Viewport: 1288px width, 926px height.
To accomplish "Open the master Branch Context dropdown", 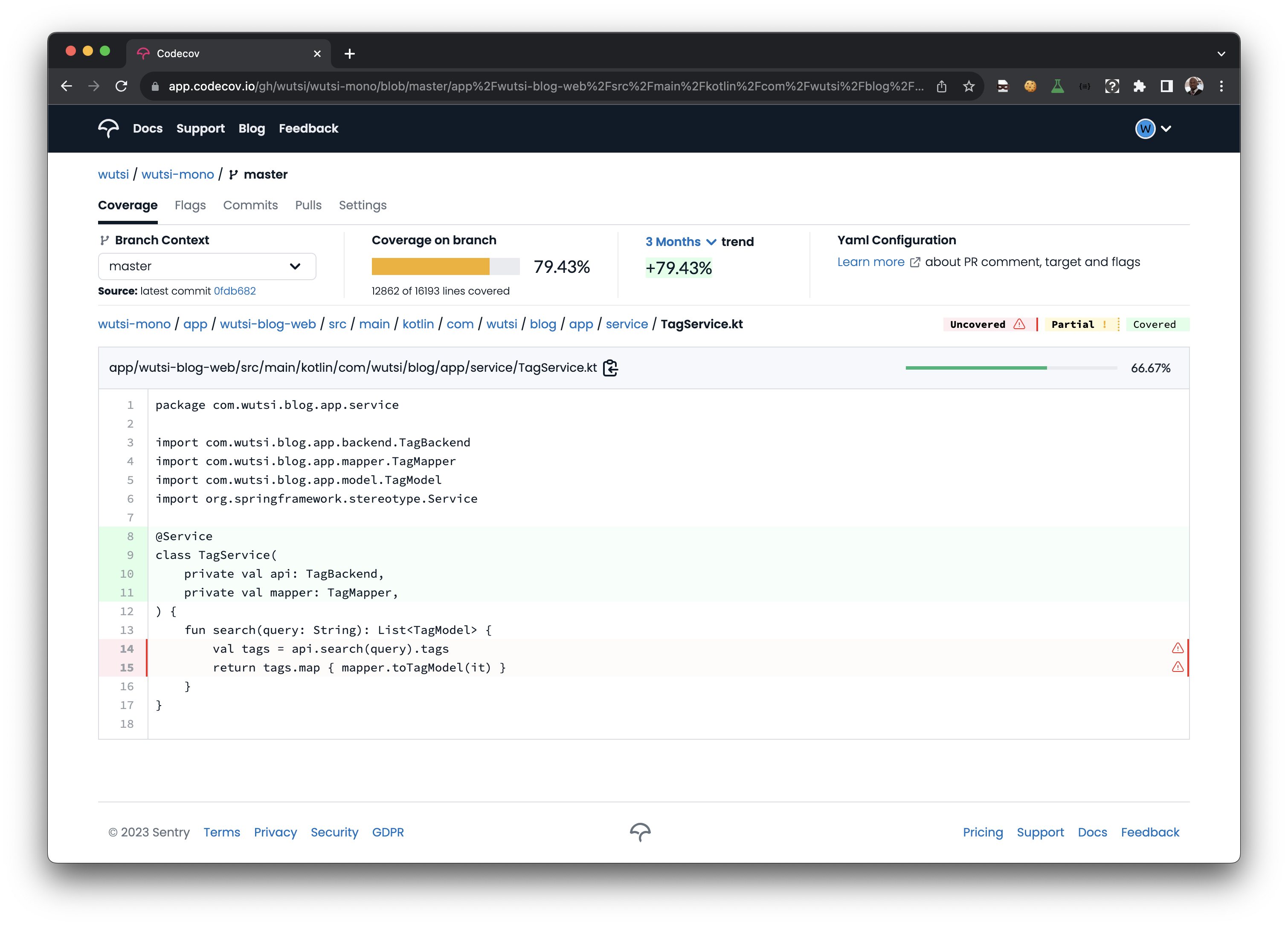I will (207, 266).
